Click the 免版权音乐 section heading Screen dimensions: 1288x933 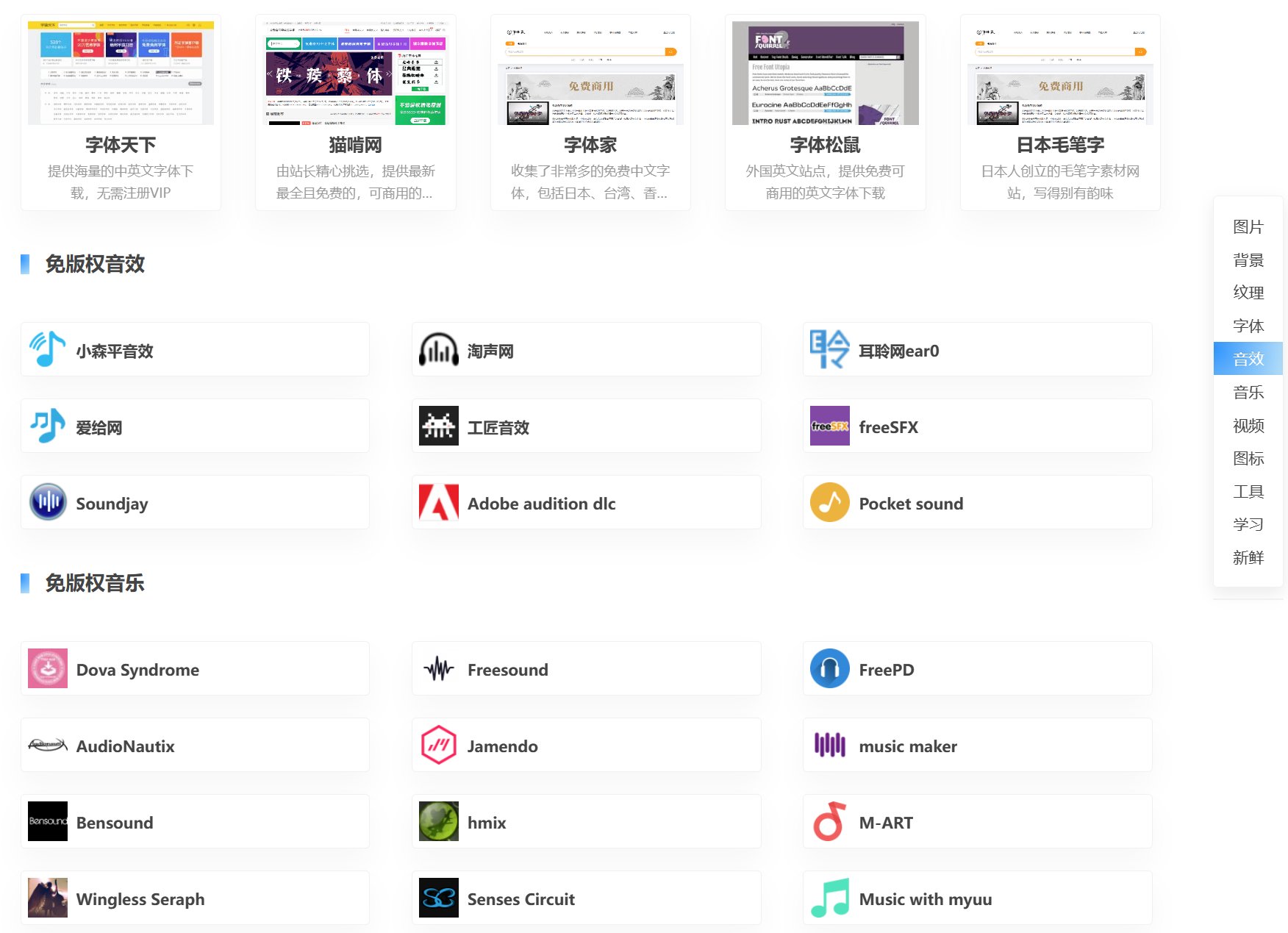(95, 583)
